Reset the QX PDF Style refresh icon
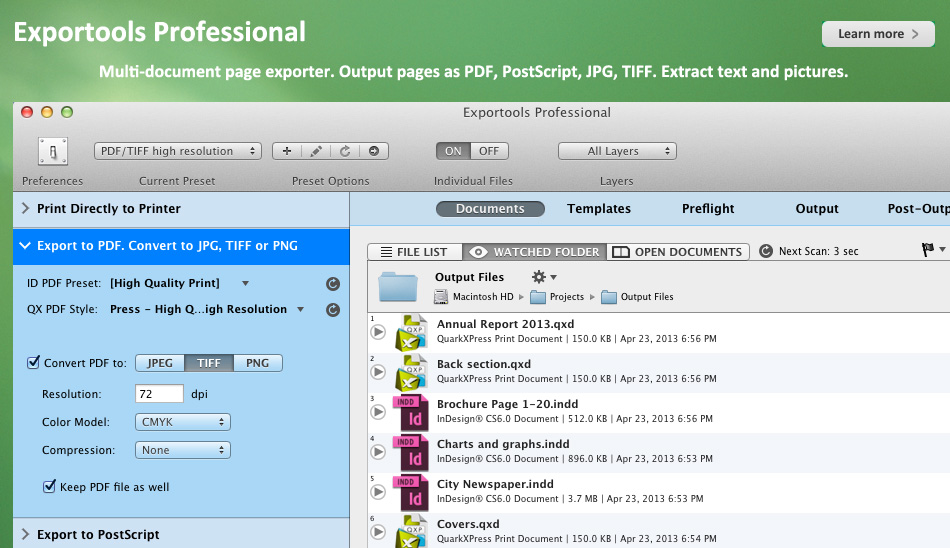Viewport: 950px width, 548px height. 333,310
